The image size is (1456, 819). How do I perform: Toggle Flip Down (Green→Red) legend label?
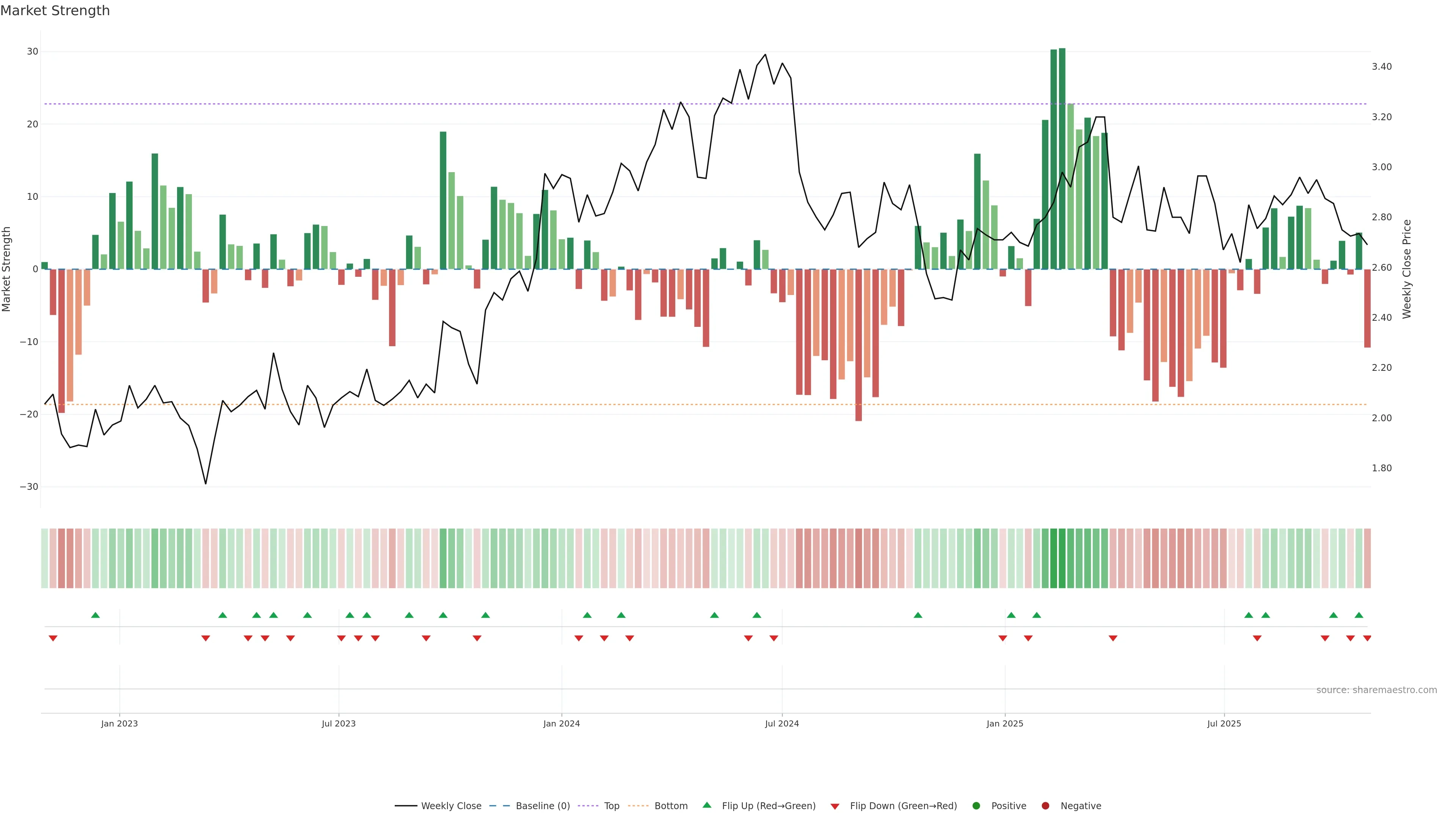[903, 806]
